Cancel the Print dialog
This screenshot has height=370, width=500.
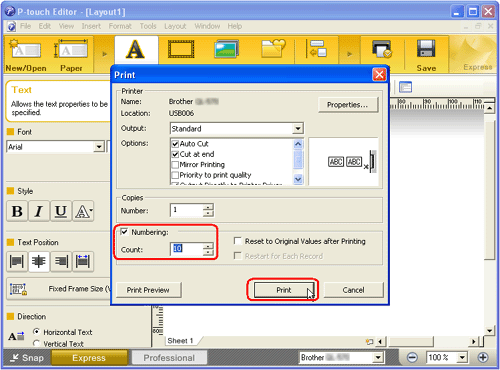(x=354, y=290)
